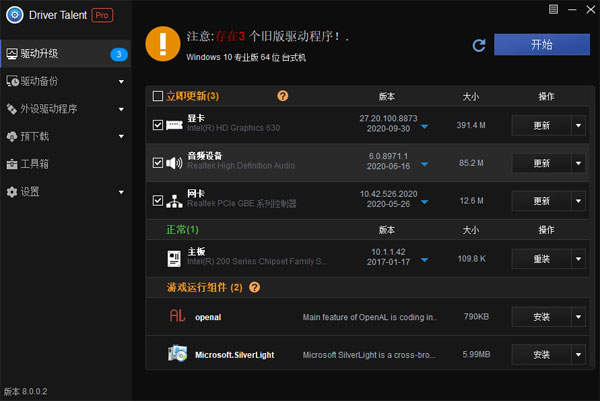Expand the 预下载 sidebar arrow
The height and width of the screenshot is (401, 600).
pyautogui.click(x=121, y=136)
